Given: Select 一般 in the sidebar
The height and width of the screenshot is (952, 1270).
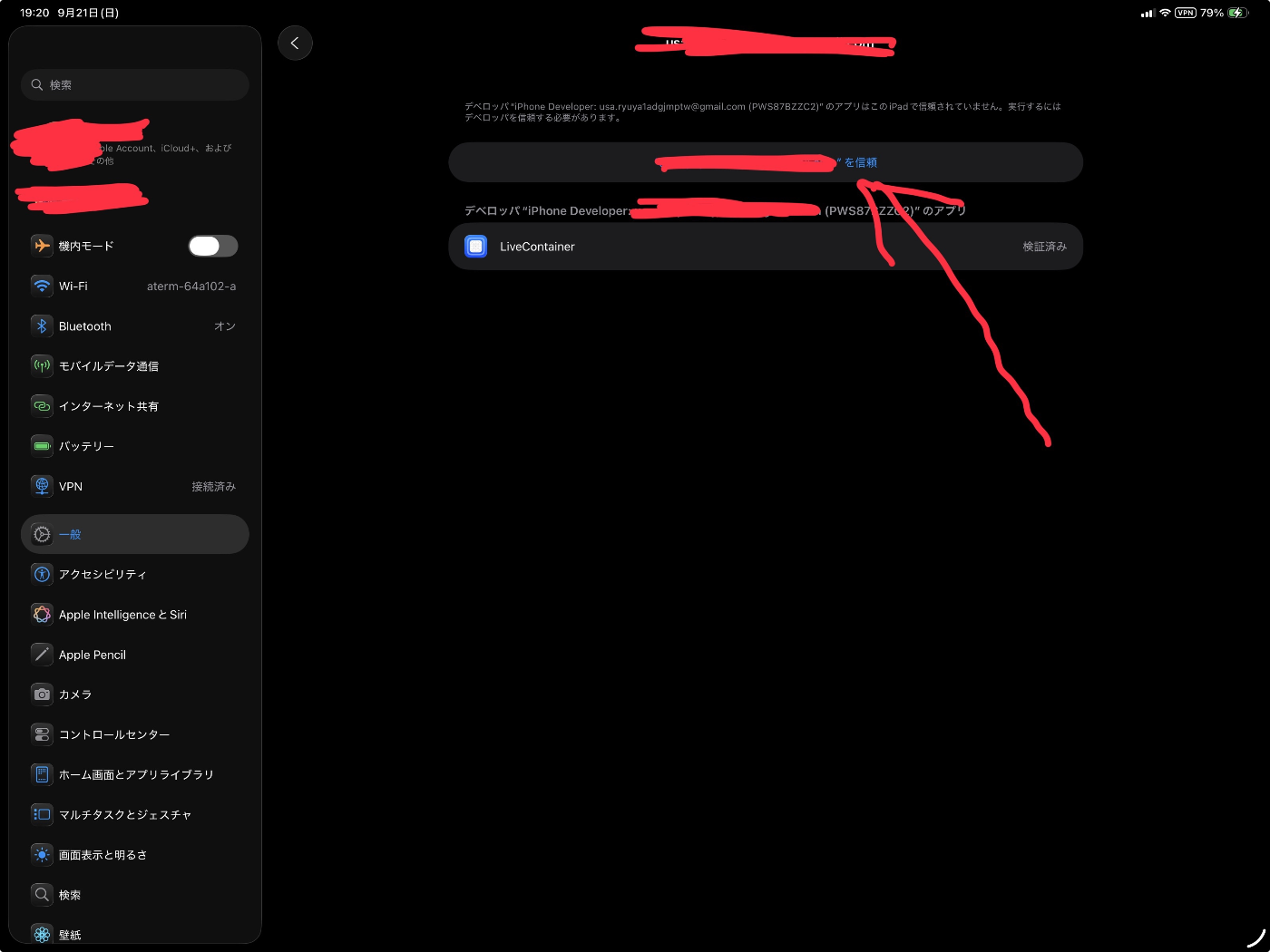Looking at the screenshot, I should point(135,534).
